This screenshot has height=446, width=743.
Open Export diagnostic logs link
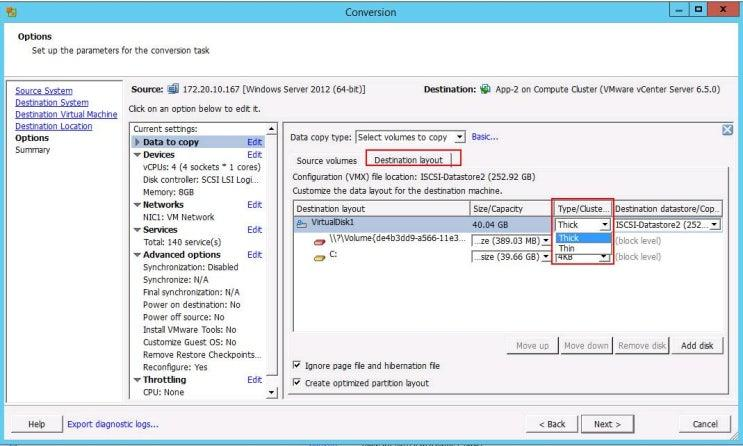pyautogui.click(x=113, y=424)
